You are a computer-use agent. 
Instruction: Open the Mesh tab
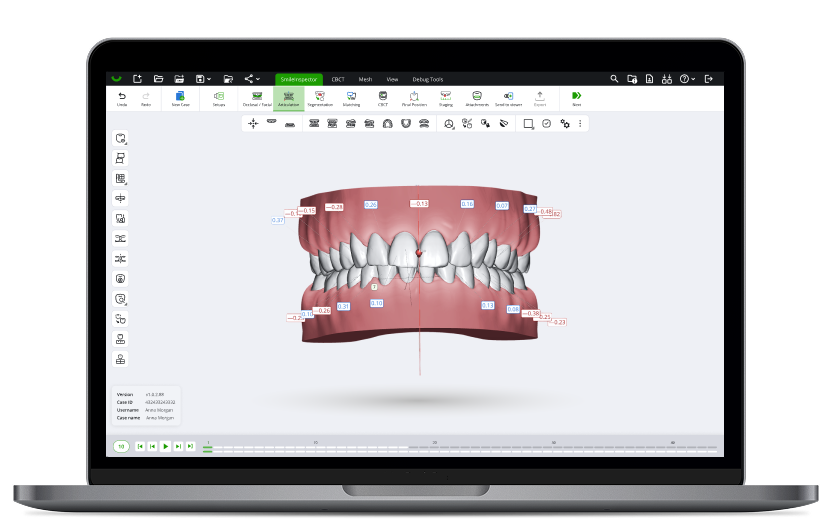point(365,79)
